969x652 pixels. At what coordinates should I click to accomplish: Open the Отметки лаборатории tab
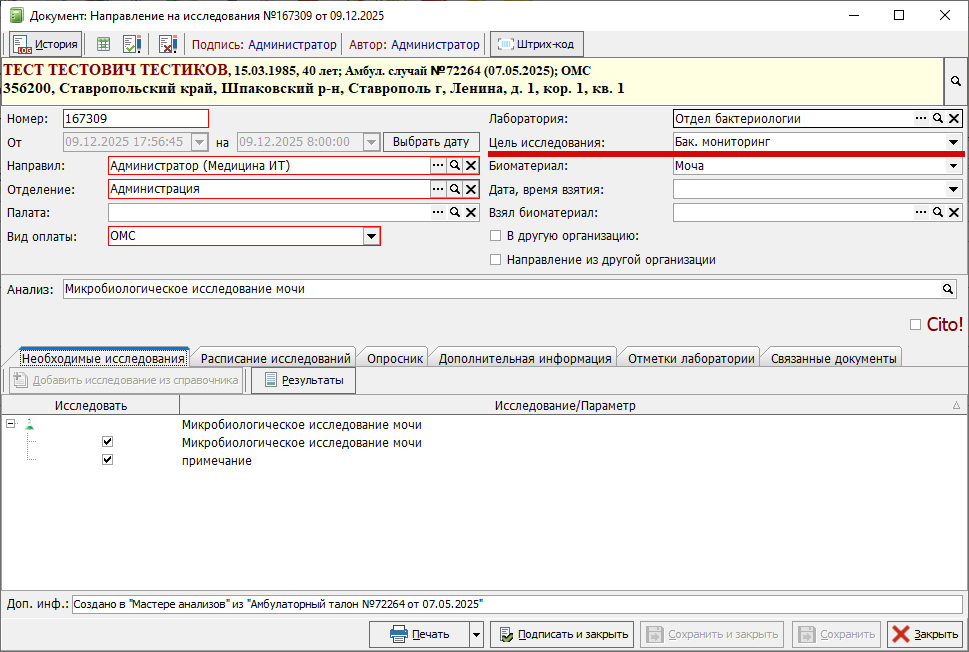tap(690, 358)
